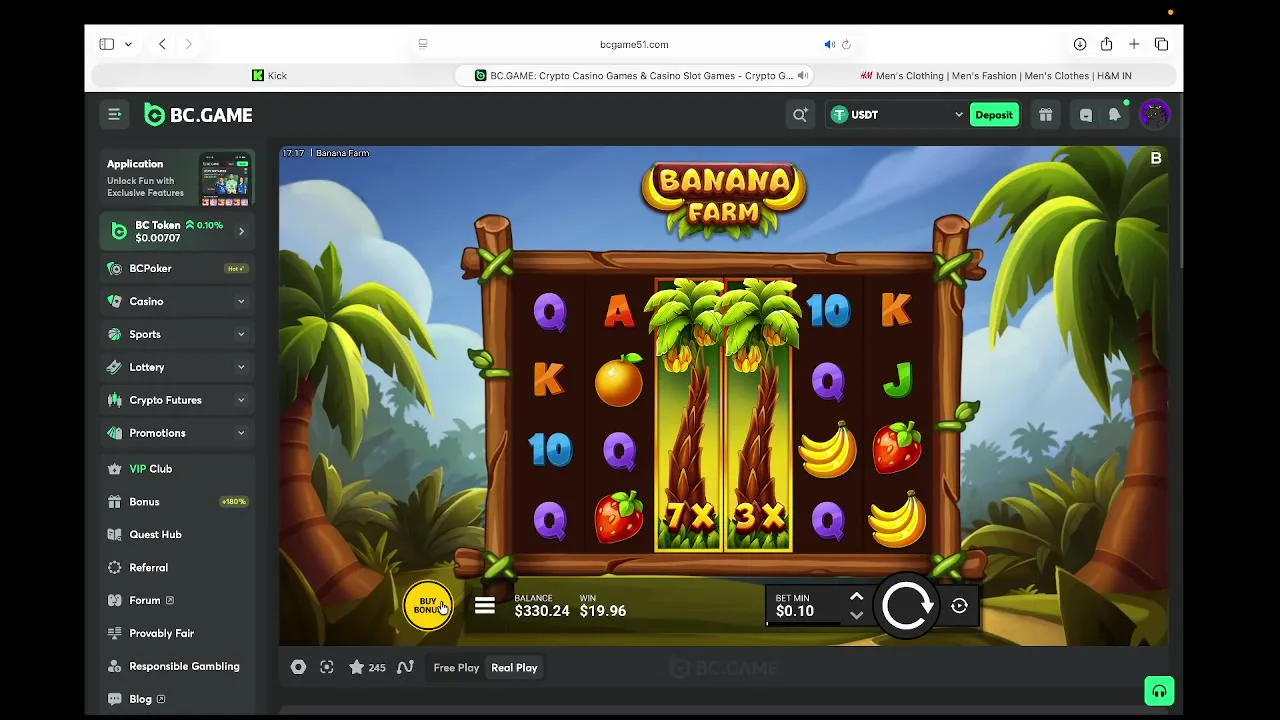Open the Forum external link

click(x=177, y=600)
